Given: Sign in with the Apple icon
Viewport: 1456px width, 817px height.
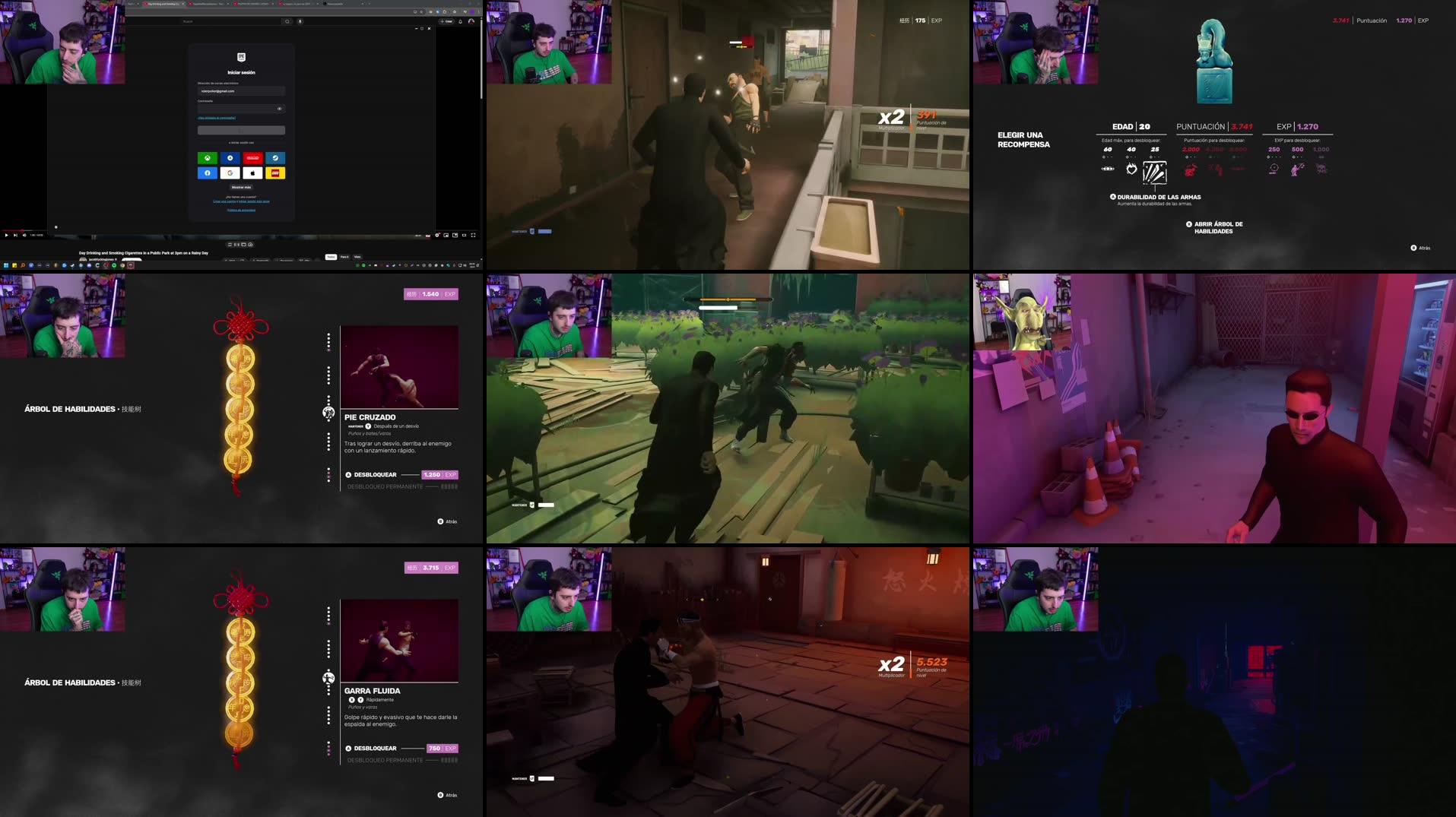Looking at the screenshot, I should coord(252,173).
